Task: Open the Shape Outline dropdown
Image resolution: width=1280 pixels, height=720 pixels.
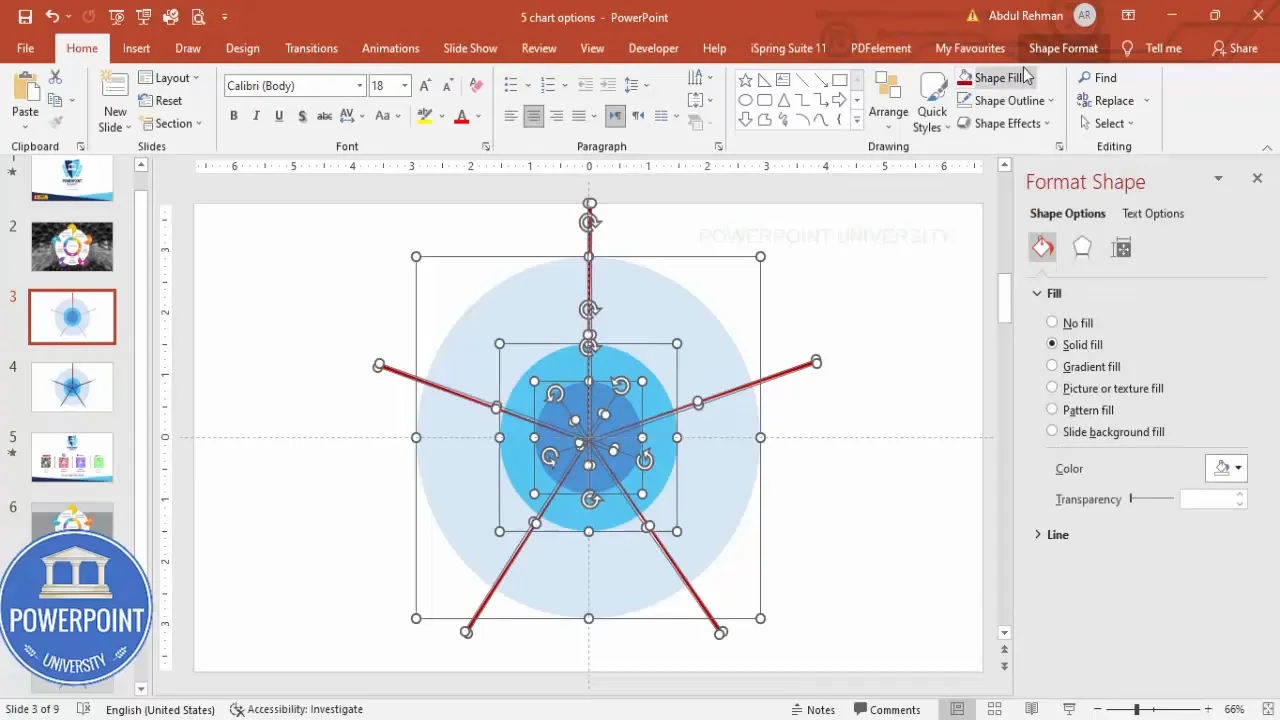Action: click(1006, 101)
